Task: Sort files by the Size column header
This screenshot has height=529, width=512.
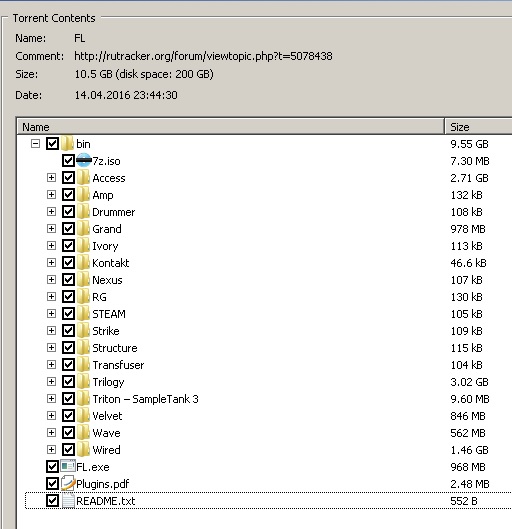Action: 479,127
